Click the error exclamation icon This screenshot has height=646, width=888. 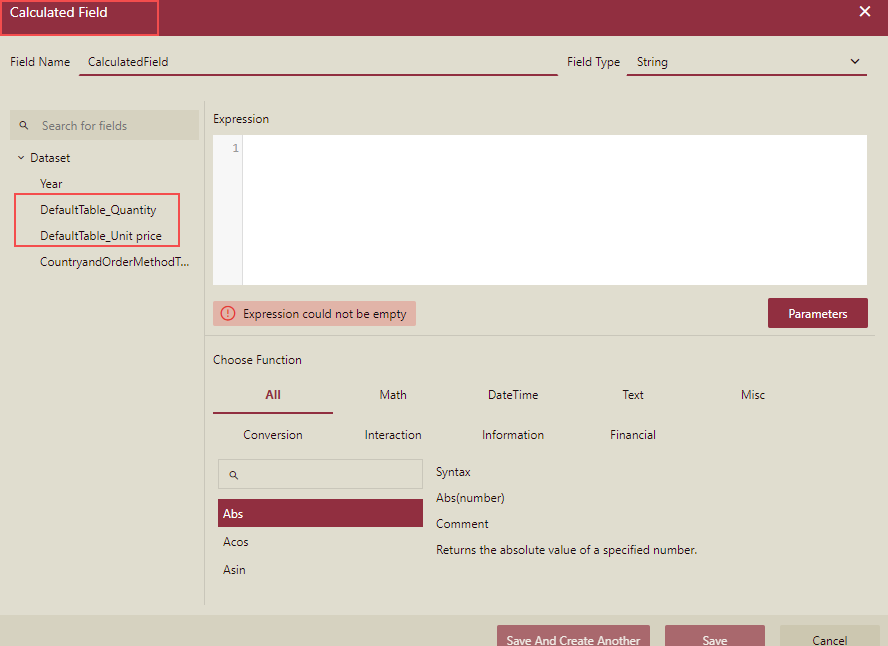tap(228, 313)
